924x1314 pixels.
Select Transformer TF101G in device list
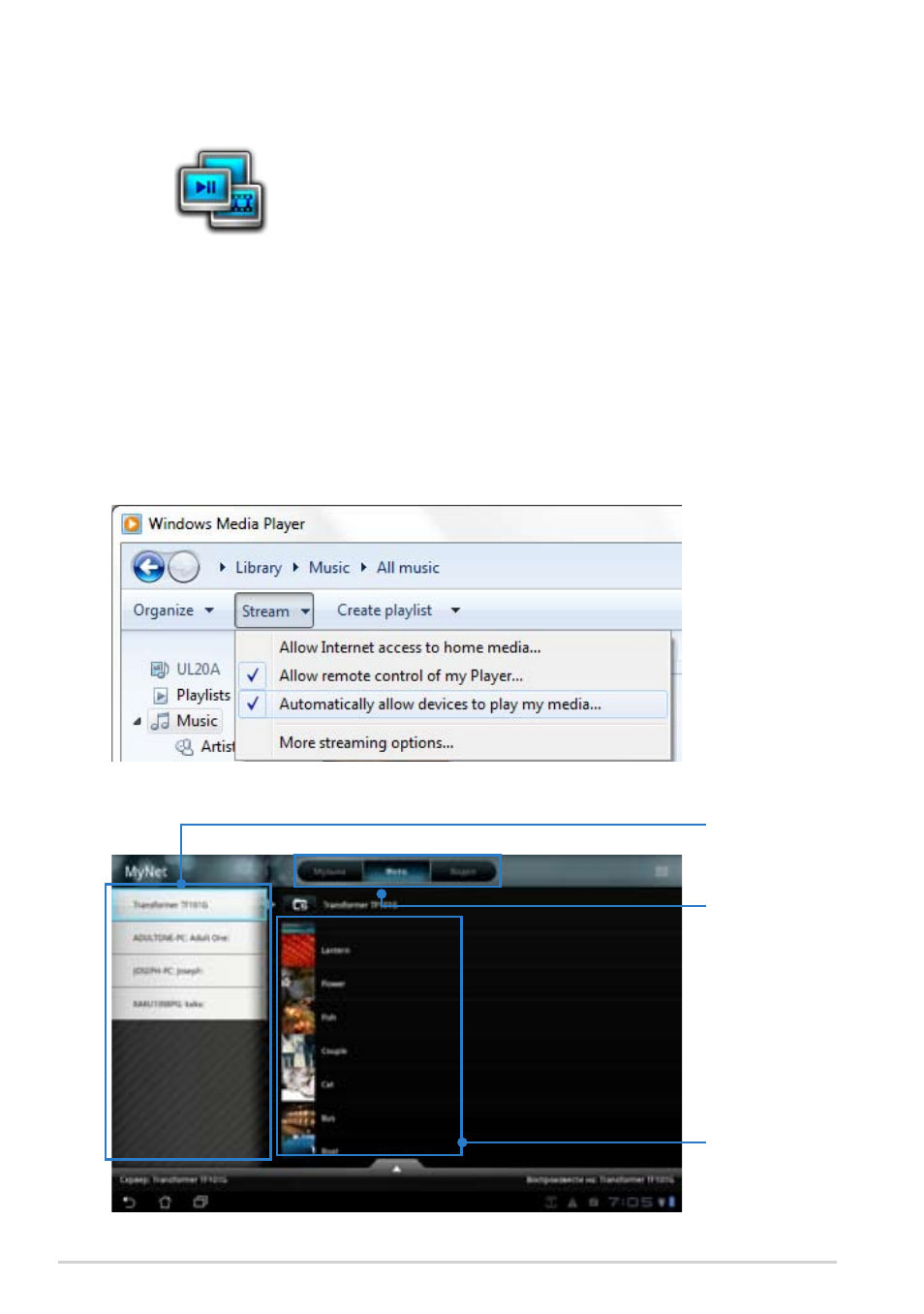tap(189, 905)
